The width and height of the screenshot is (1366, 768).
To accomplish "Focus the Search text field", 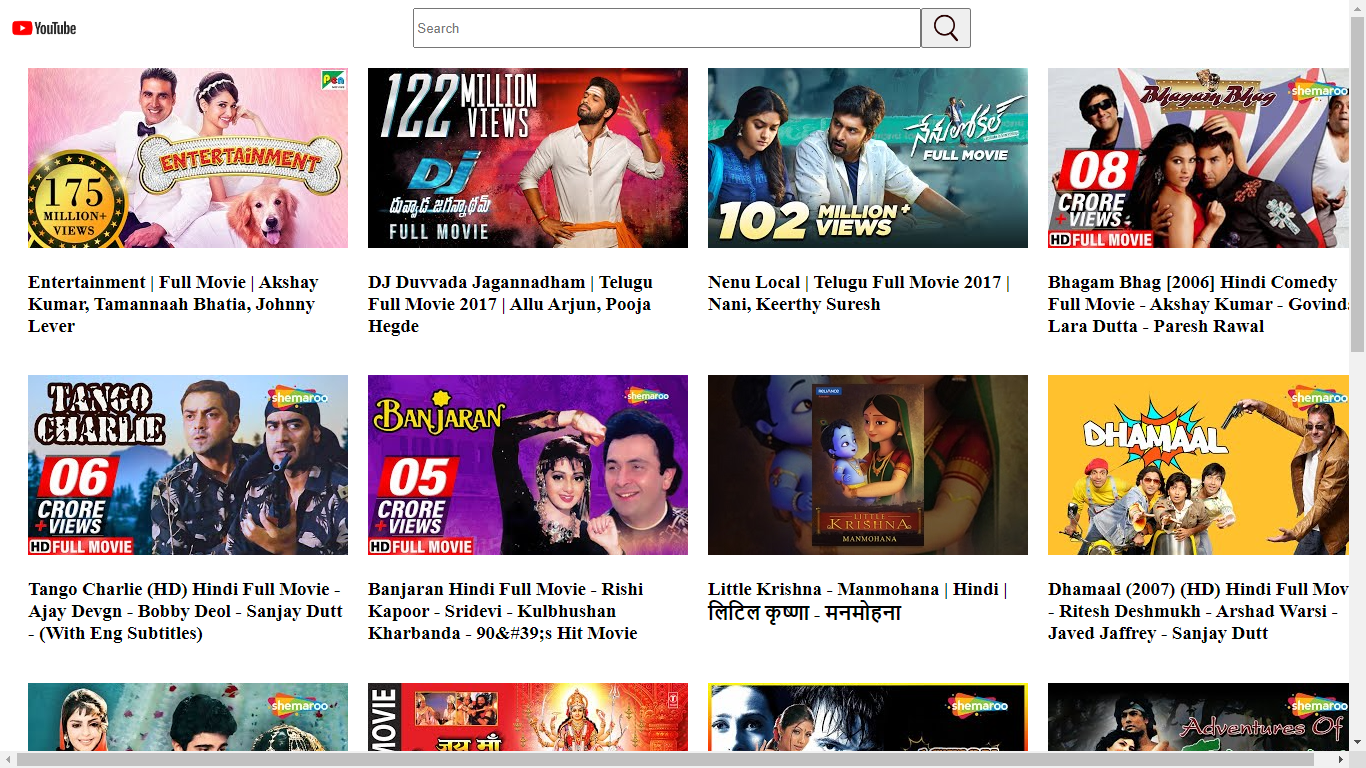I will pos(666,28).
